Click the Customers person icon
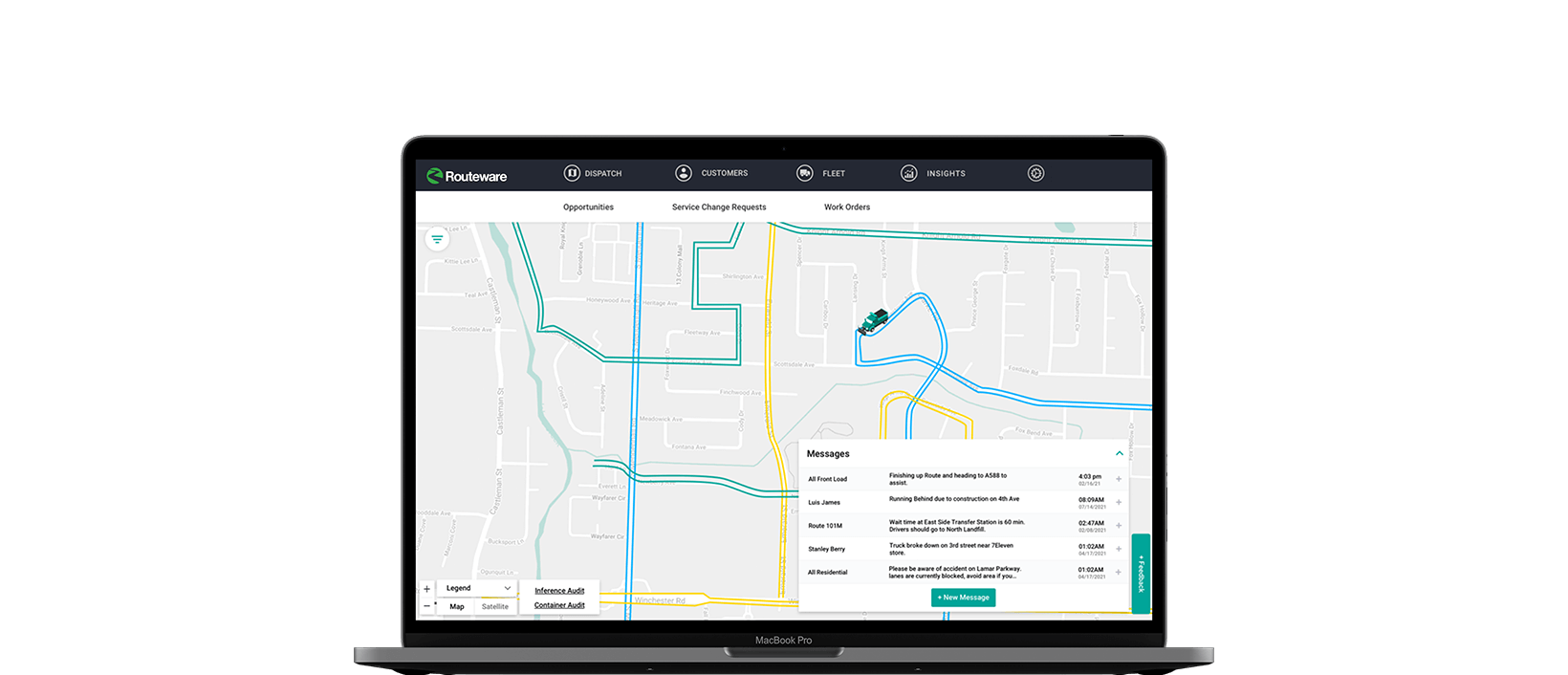1568x675 pixels. [x=684, y=173]
